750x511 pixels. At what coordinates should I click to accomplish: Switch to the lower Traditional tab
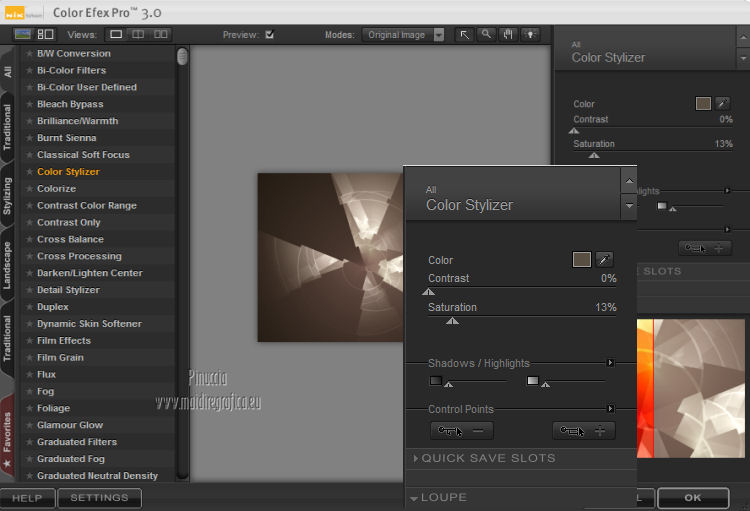pos(7,339)
